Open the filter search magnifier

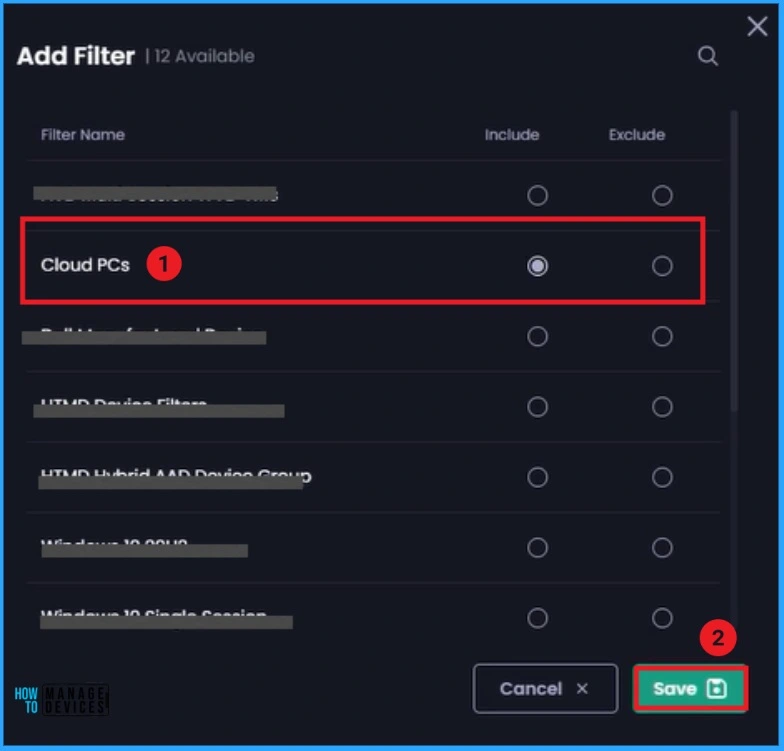708,56
